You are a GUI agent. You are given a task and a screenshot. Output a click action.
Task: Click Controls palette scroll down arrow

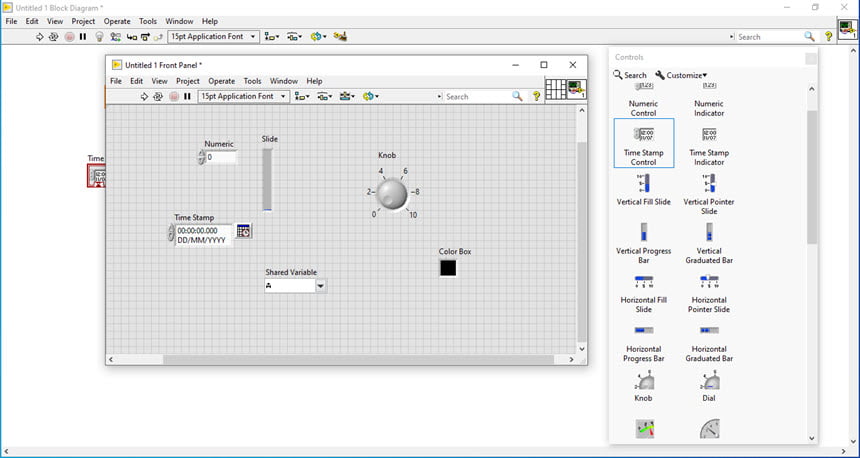(x=812, y=438)
